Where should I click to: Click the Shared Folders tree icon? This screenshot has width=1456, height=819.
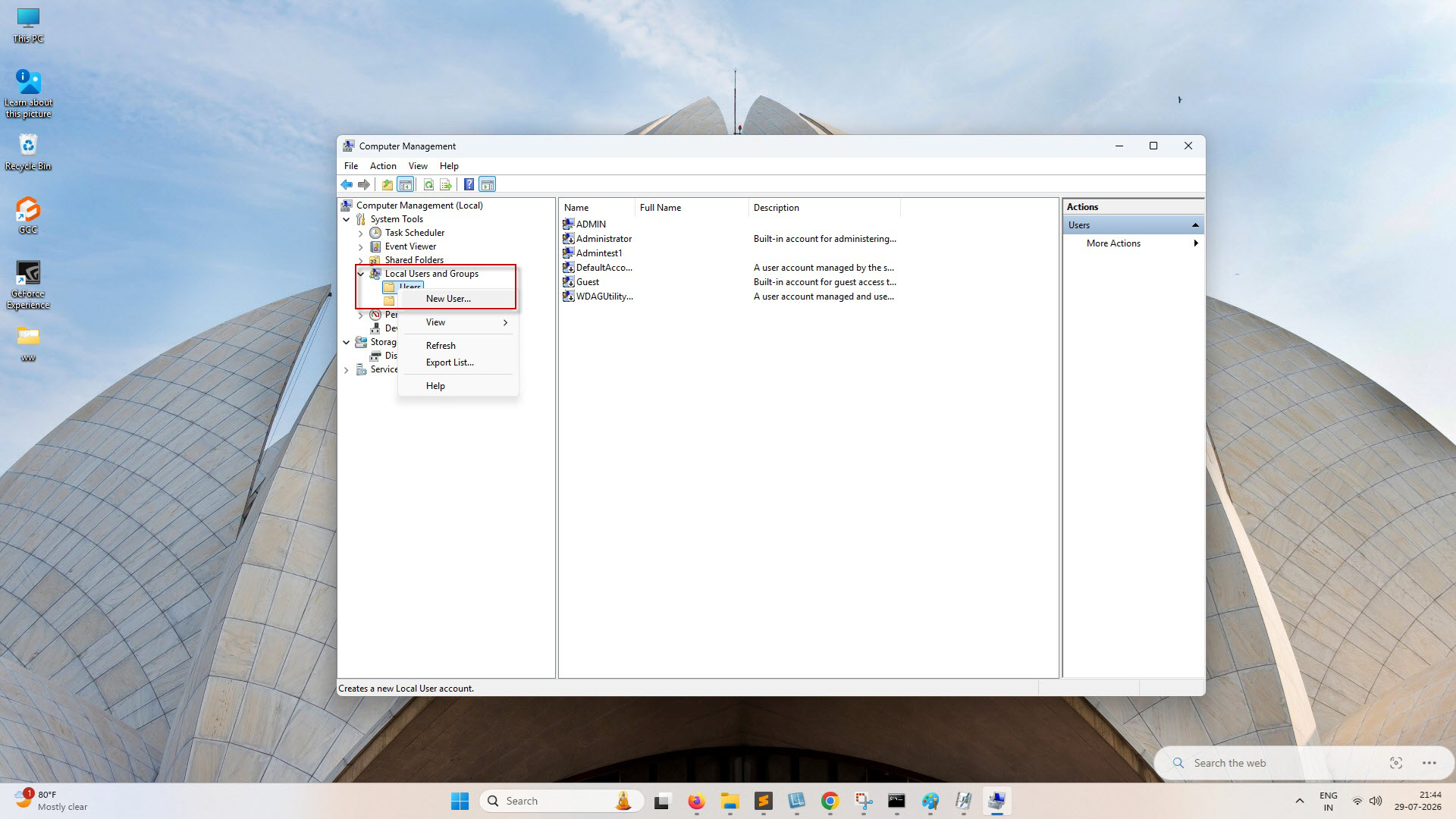tap(375, 260)
